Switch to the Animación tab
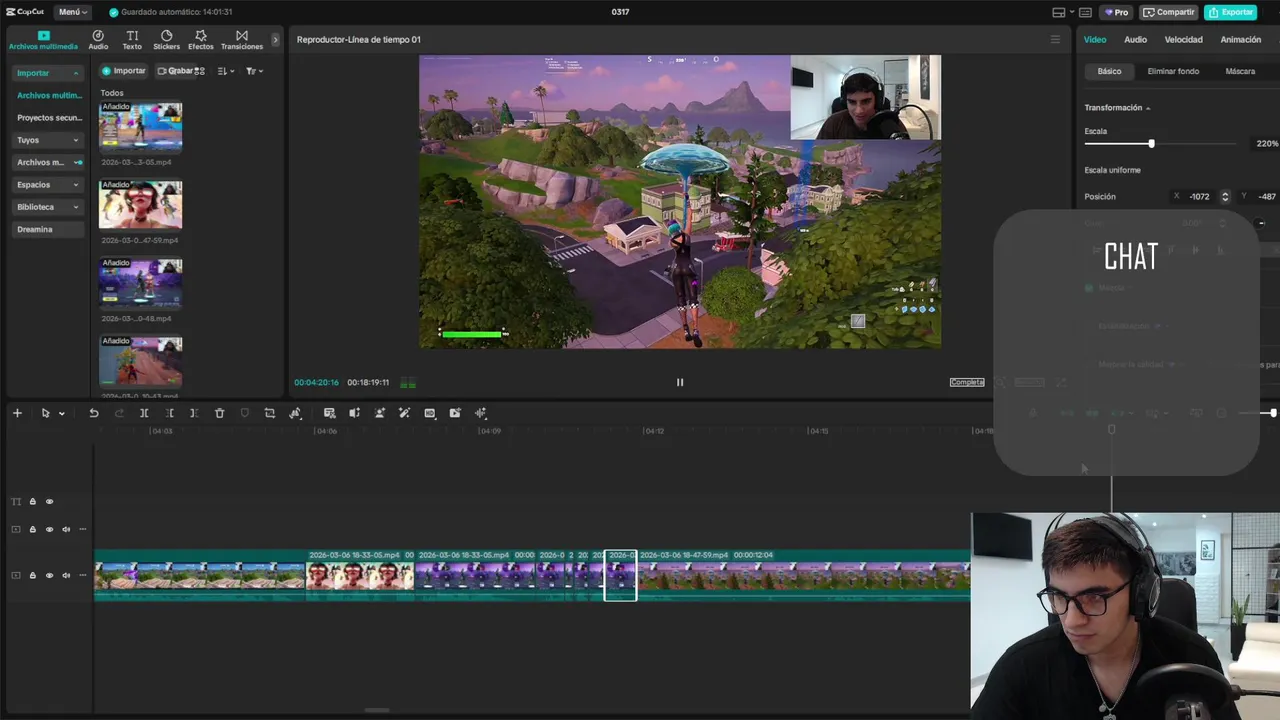1280x720 pixels. pyautogui.click(x=1240, y=40)
